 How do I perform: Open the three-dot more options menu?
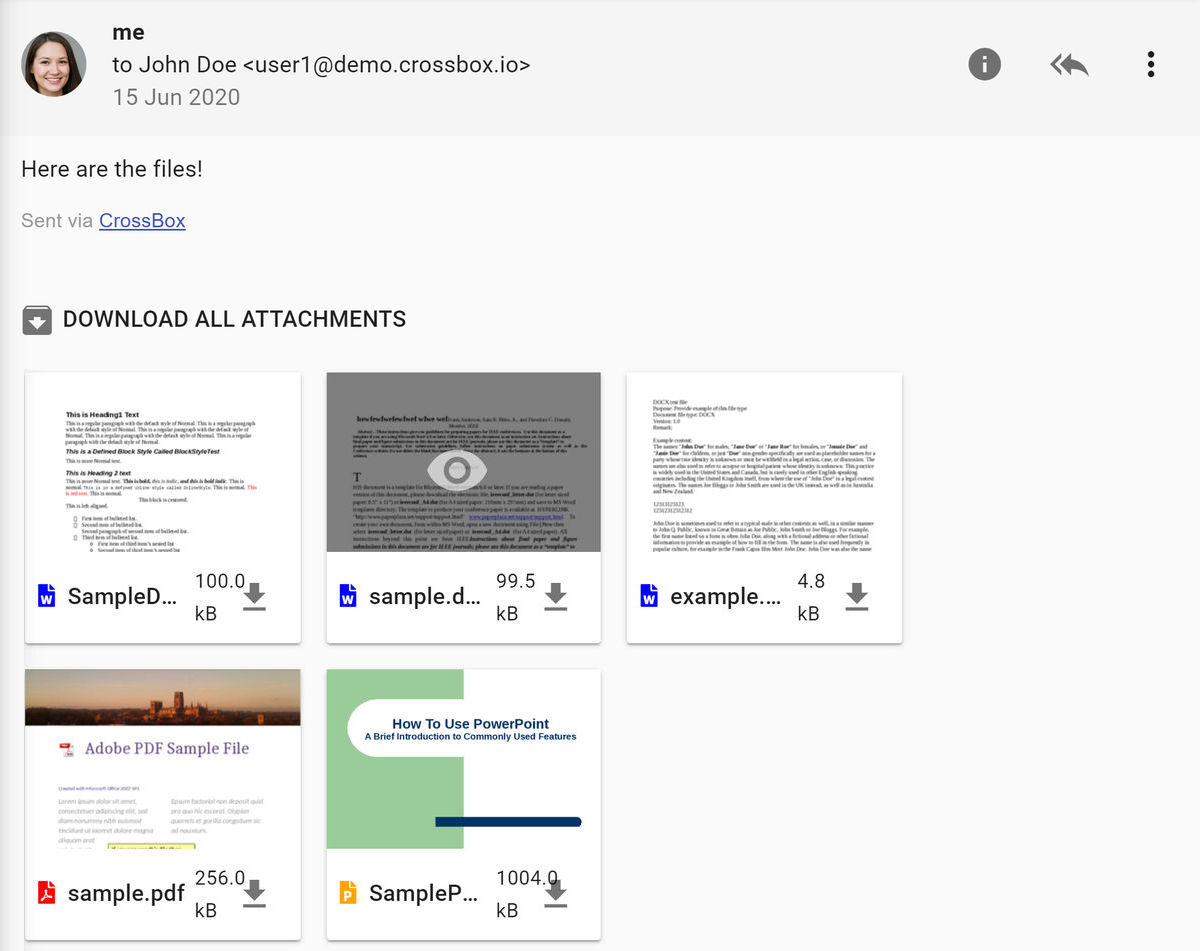(x=1151, y=65)
